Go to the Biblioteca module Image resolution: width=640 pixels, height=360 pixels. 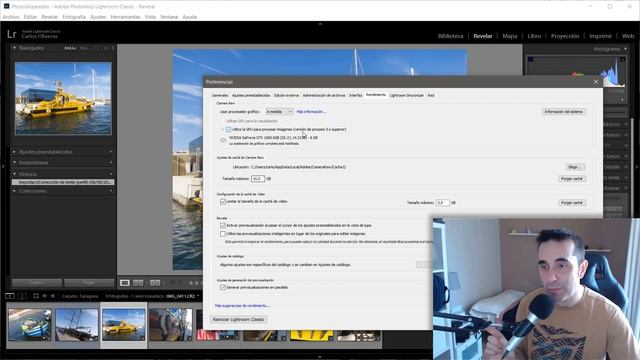tap(451, 36)
